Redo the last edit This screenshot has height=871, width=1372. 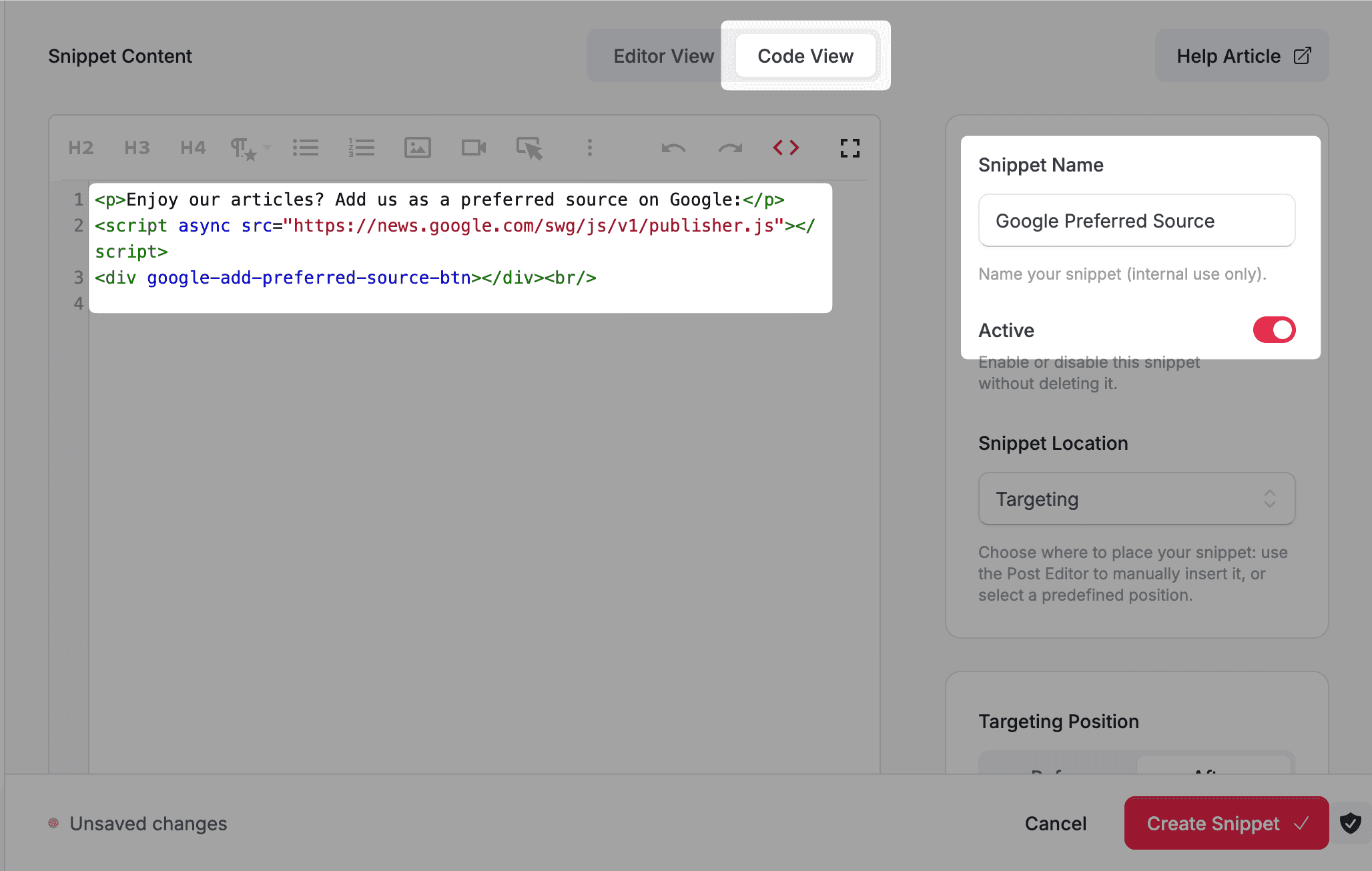pos(730,148)
